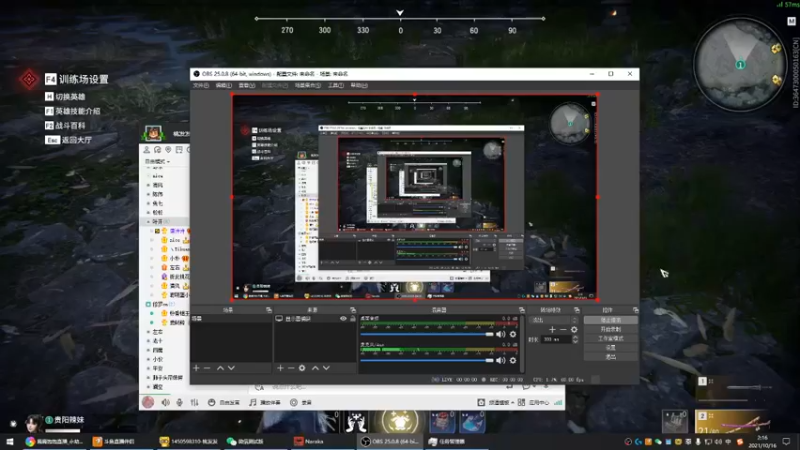Move the source up with the arrow icon

click(x=315, y=368)
